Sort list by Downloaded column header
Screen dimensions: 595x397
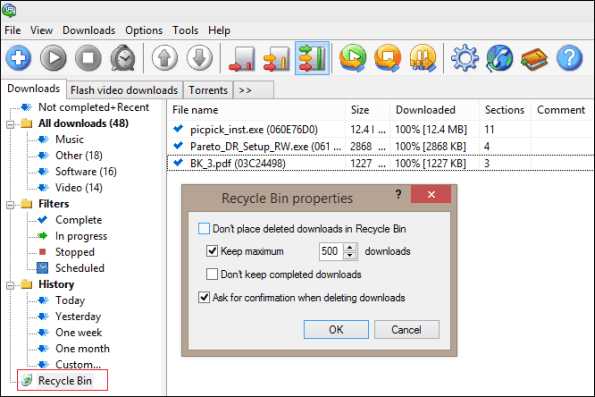(435, 110)
